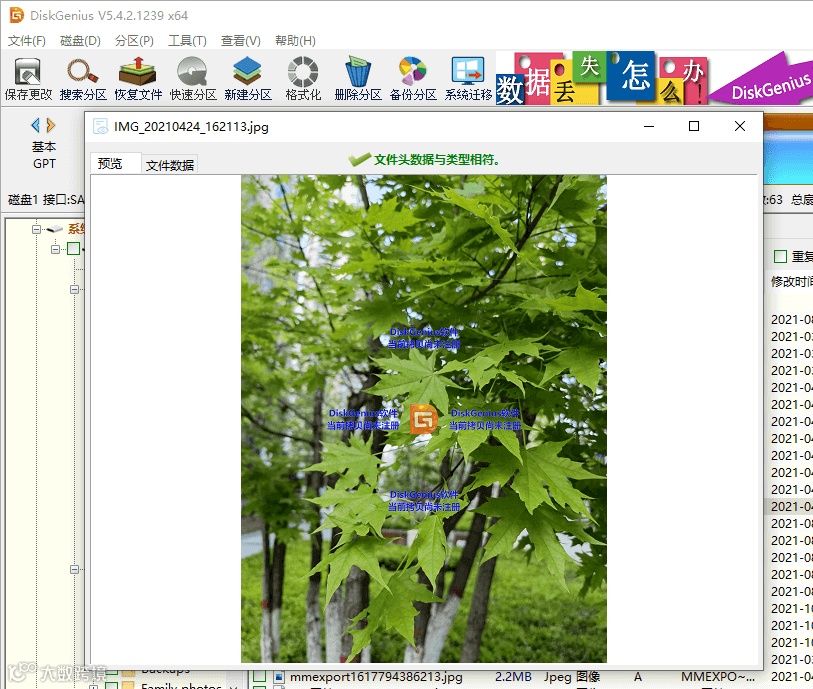Viewport: 813px width, 689px height.
Task: Open the 快速分区 quick partition tool
Action: pyautogui.click(x=193, y=79)
